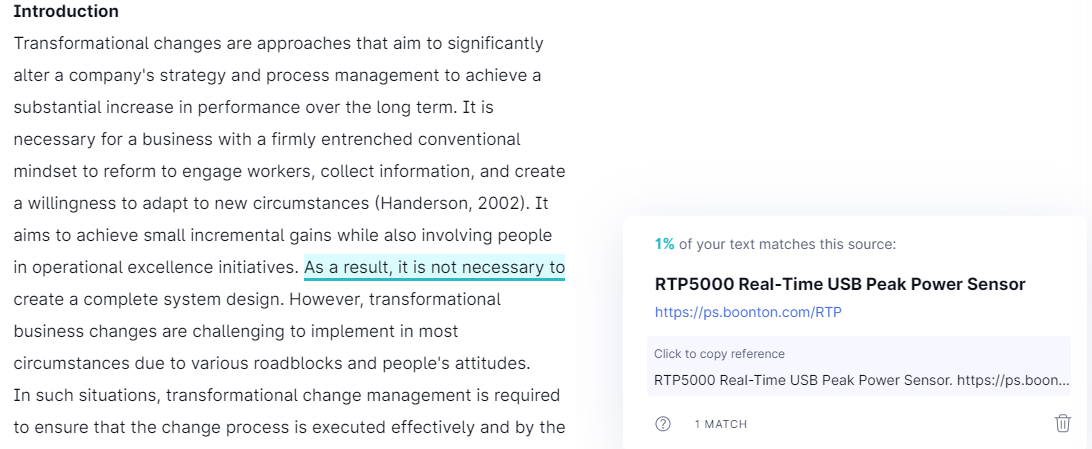Viewport: 1092px width, 449px height.
Task: Delete this source with the trash icon
Action: coord(1063,423)
